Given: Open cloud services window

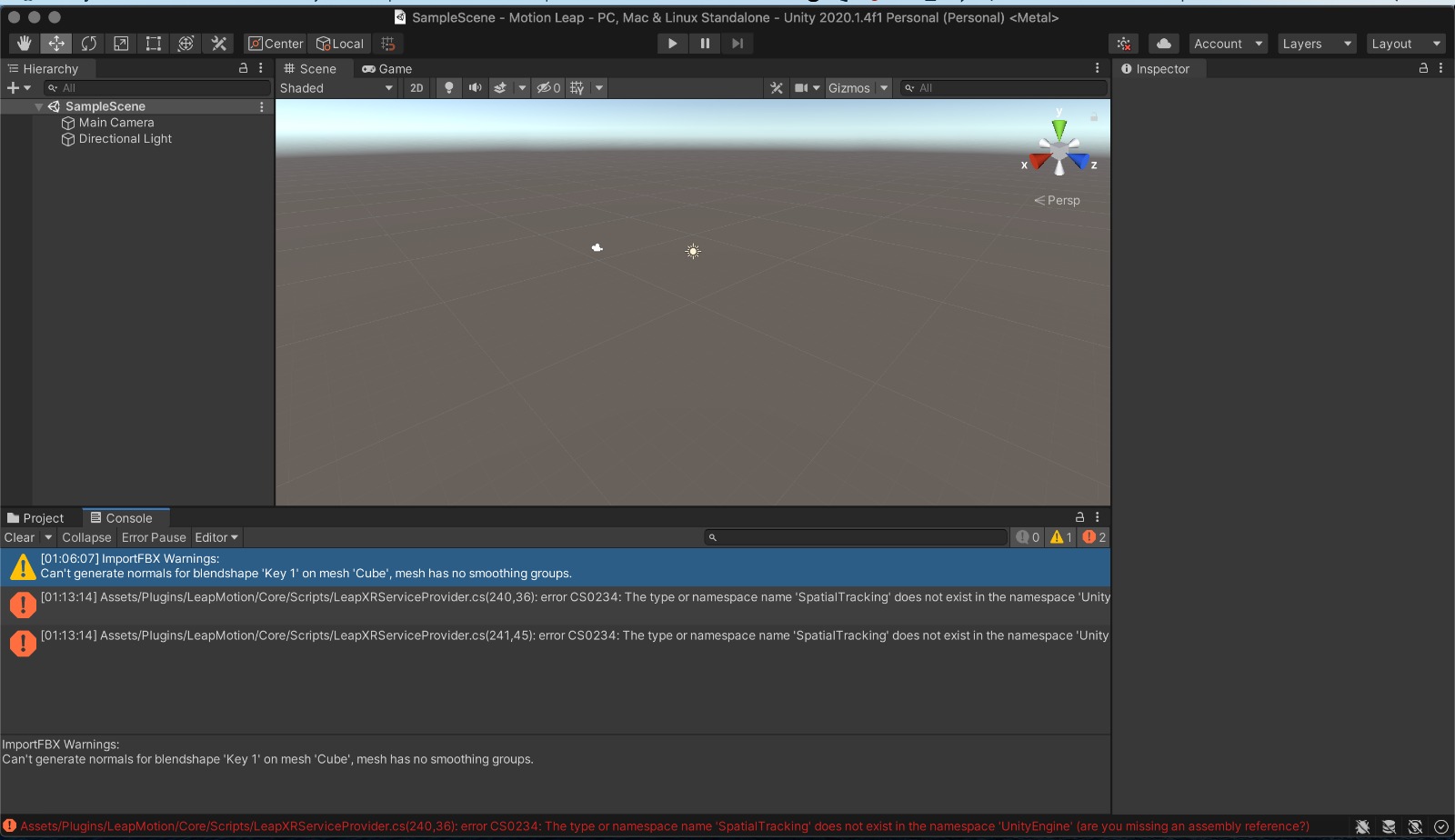Looking at the screenshot, I should [1164, 44].
